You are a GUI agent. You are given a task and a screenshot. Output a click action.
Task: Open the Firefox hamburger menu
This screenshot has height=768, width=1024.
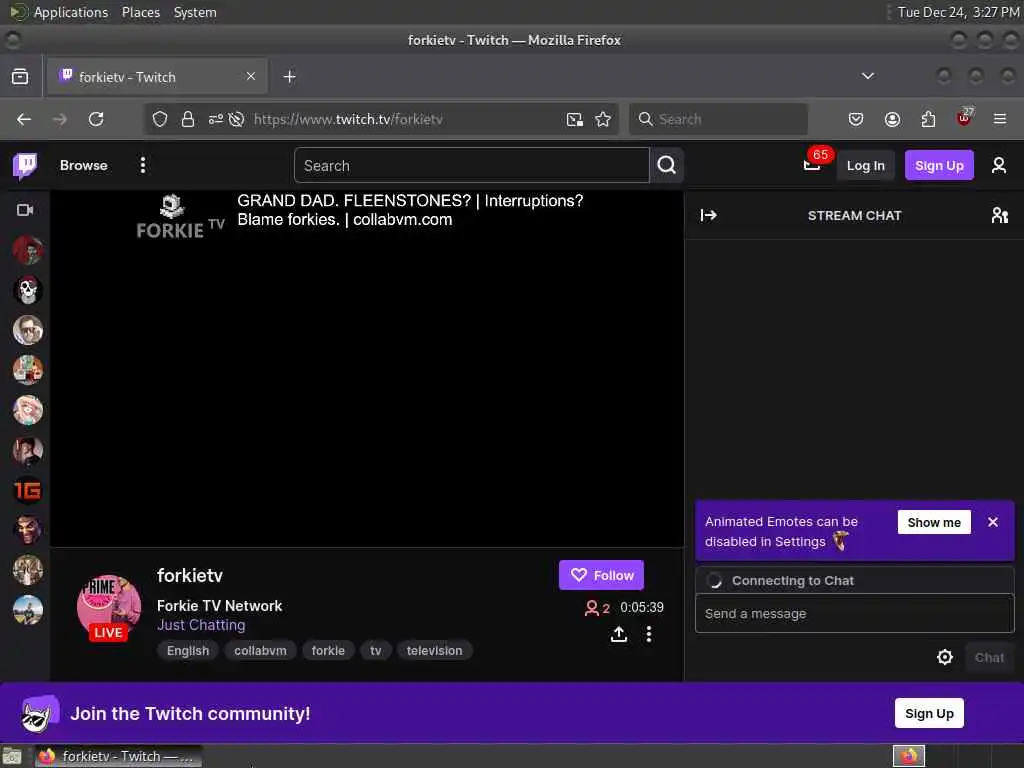999,119
